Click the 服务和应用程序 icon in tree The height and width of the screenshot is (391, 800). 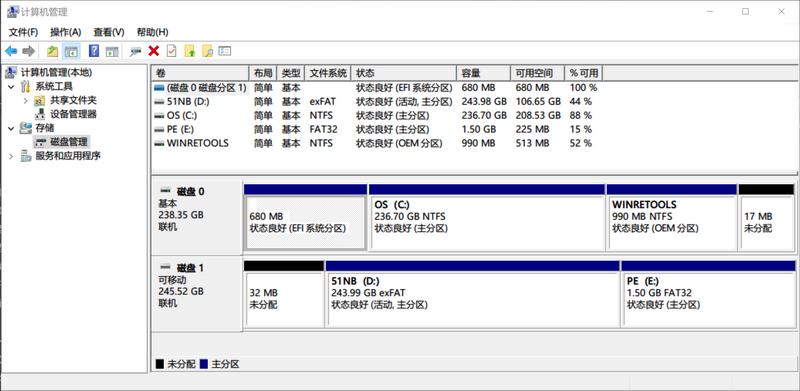[x=26, y=156]
